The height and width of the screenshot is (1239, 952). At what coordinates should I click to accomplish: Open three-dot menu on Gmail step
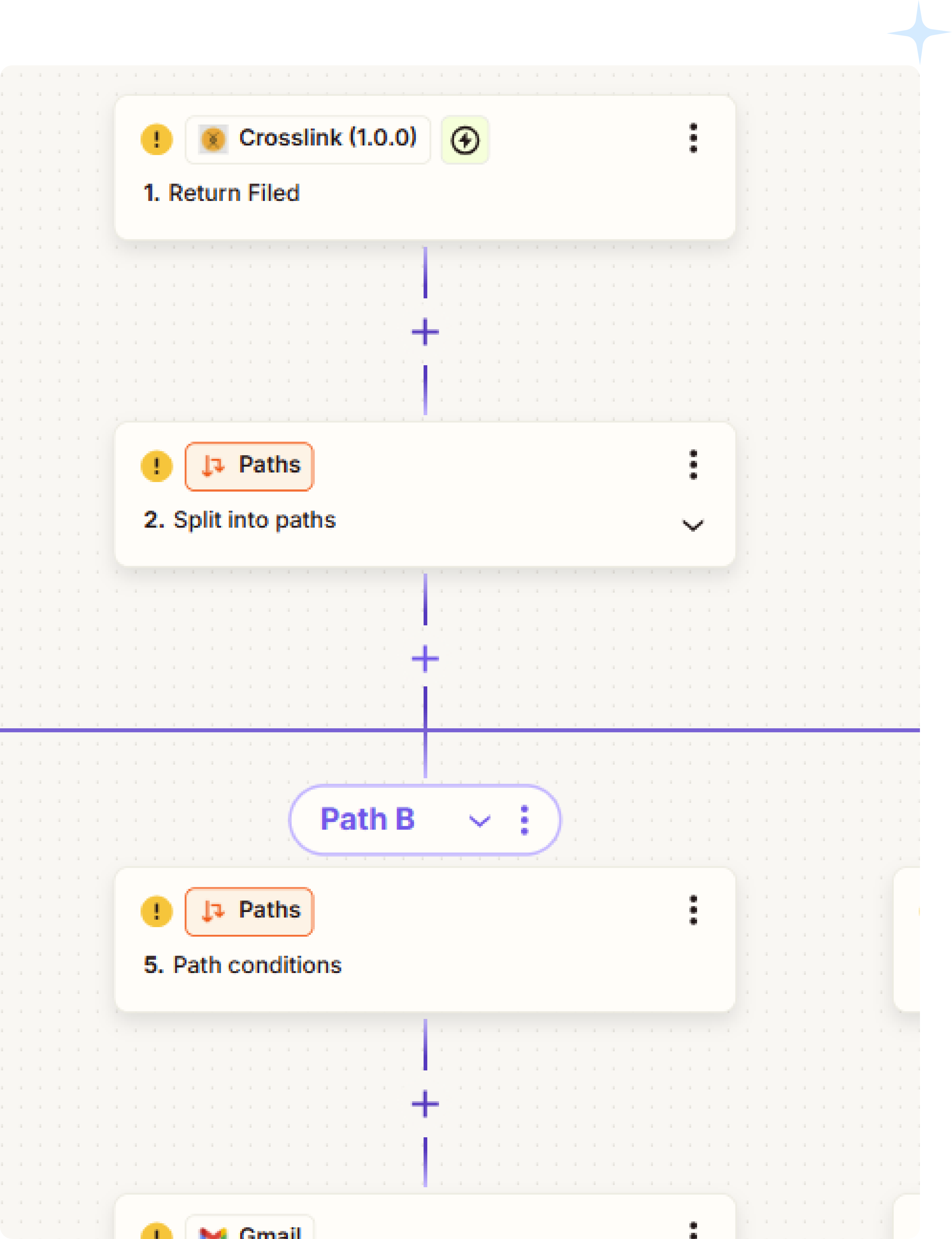point(692,1229)
